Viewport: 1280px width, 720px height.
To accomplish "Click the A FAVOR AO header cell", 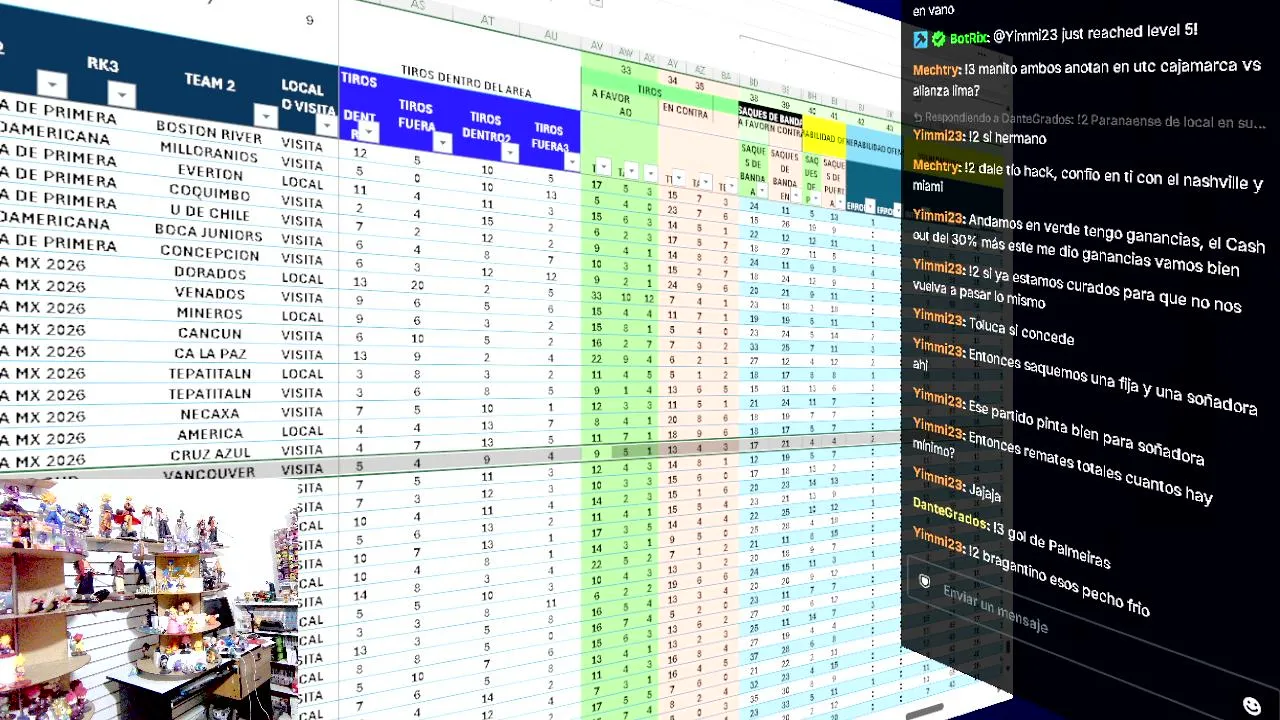I will pos(611,103).
